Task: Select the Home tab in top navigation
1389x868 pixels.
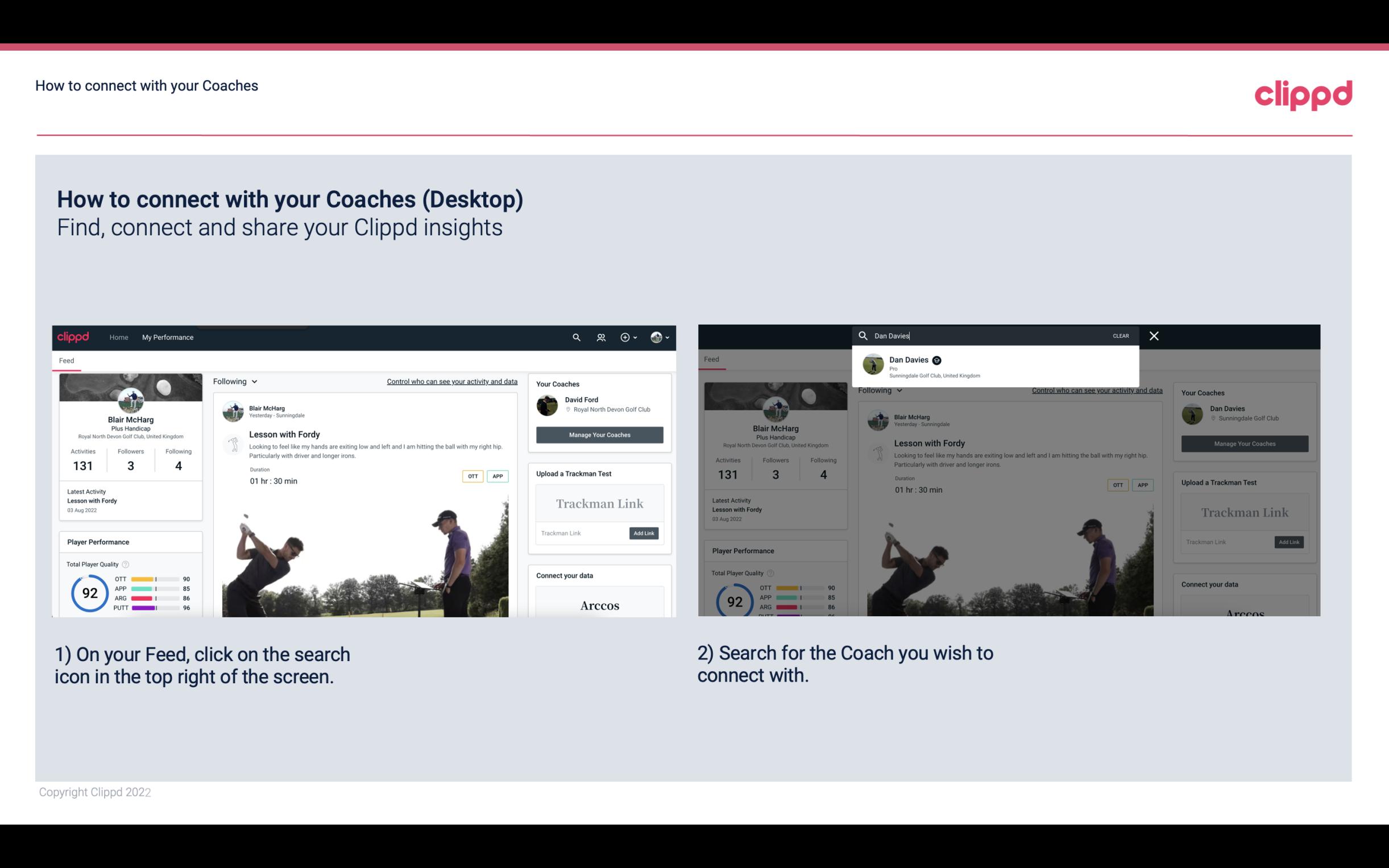Action: [119, 337]
